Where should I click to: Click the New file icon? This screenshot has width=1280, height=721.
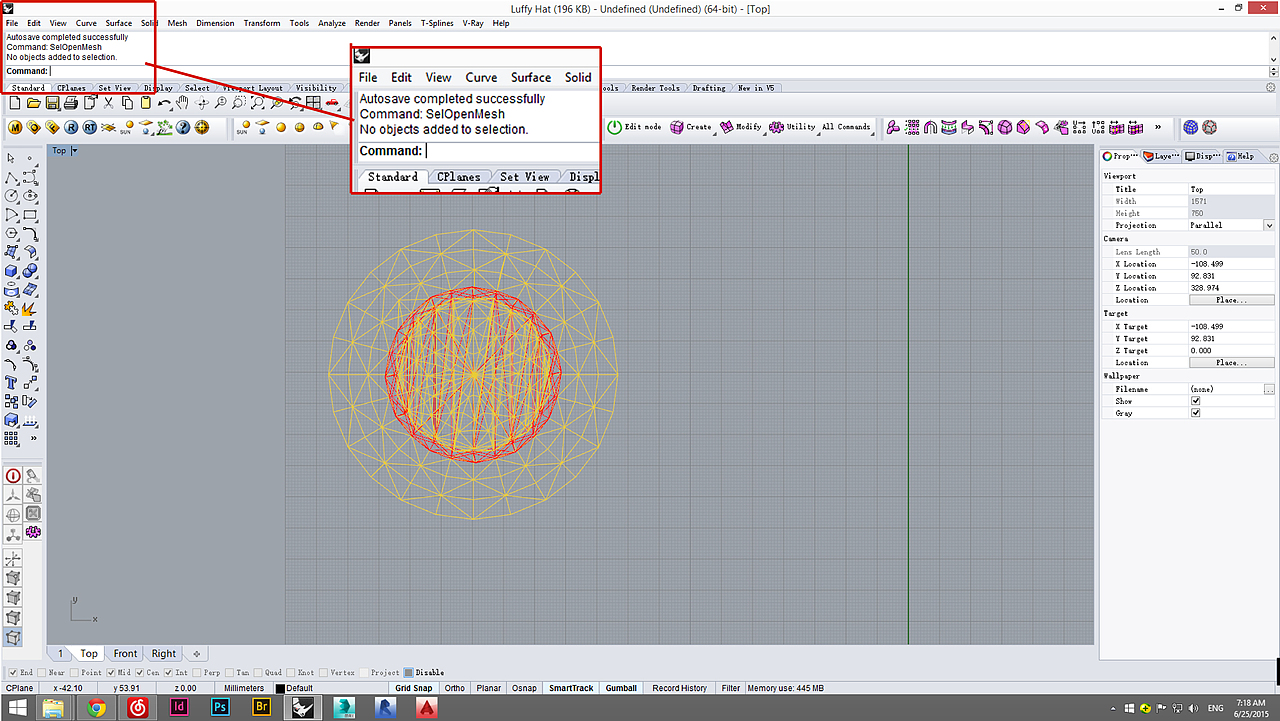14,103
